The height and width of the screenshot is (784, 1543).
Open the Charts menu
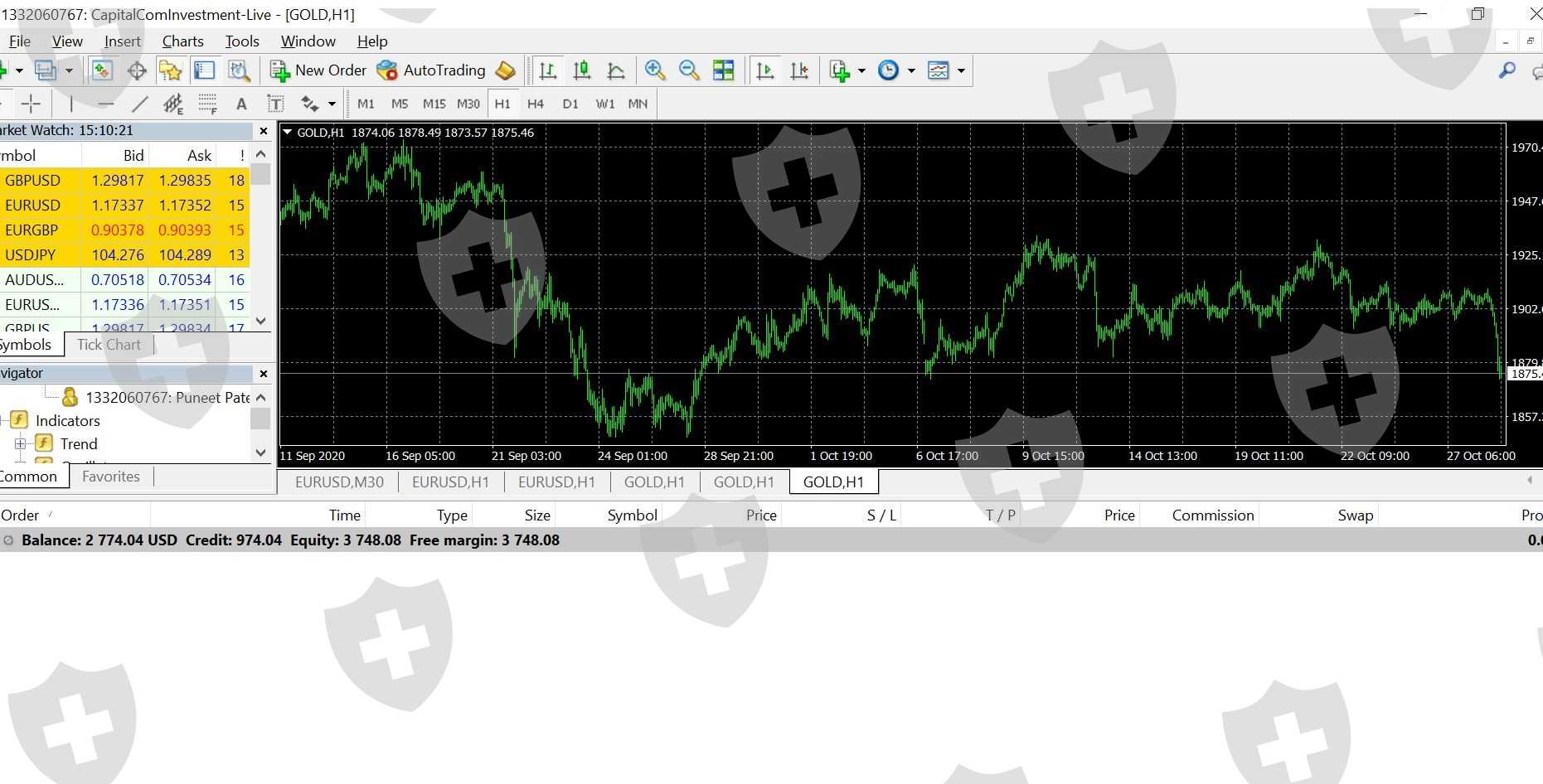tap(182, 41)
